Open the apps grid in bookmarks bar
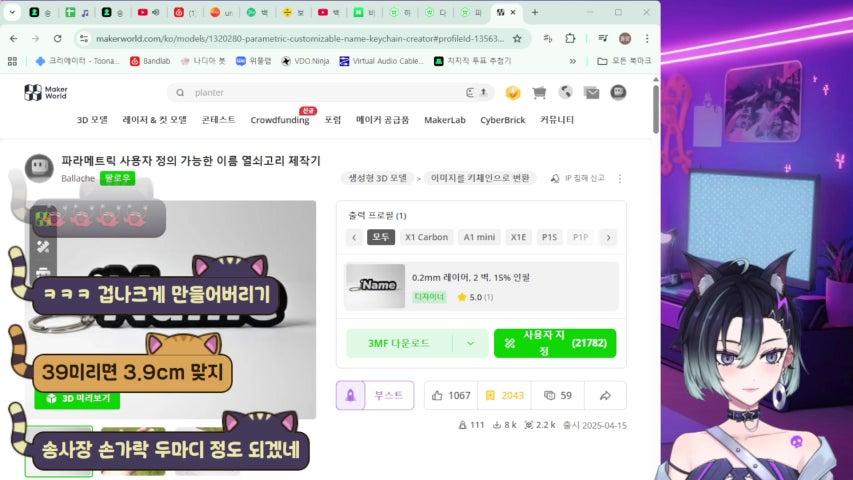 (13, 61)
